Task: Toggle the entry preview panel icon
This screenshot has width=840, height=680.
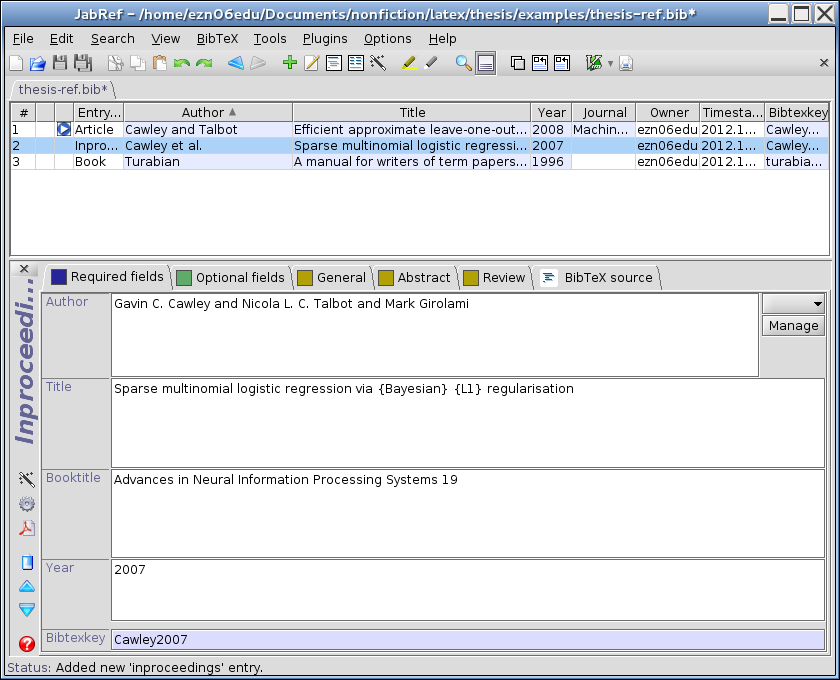Action: 486,63
